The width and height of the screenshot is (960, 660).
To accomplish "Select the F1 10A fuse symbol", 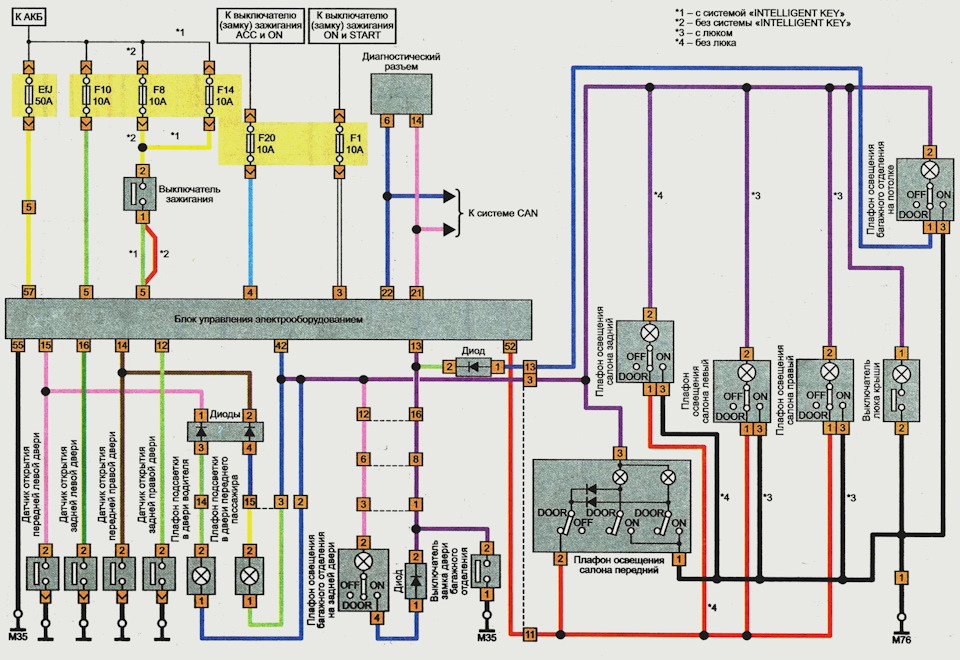I will [x=339, y=144].
